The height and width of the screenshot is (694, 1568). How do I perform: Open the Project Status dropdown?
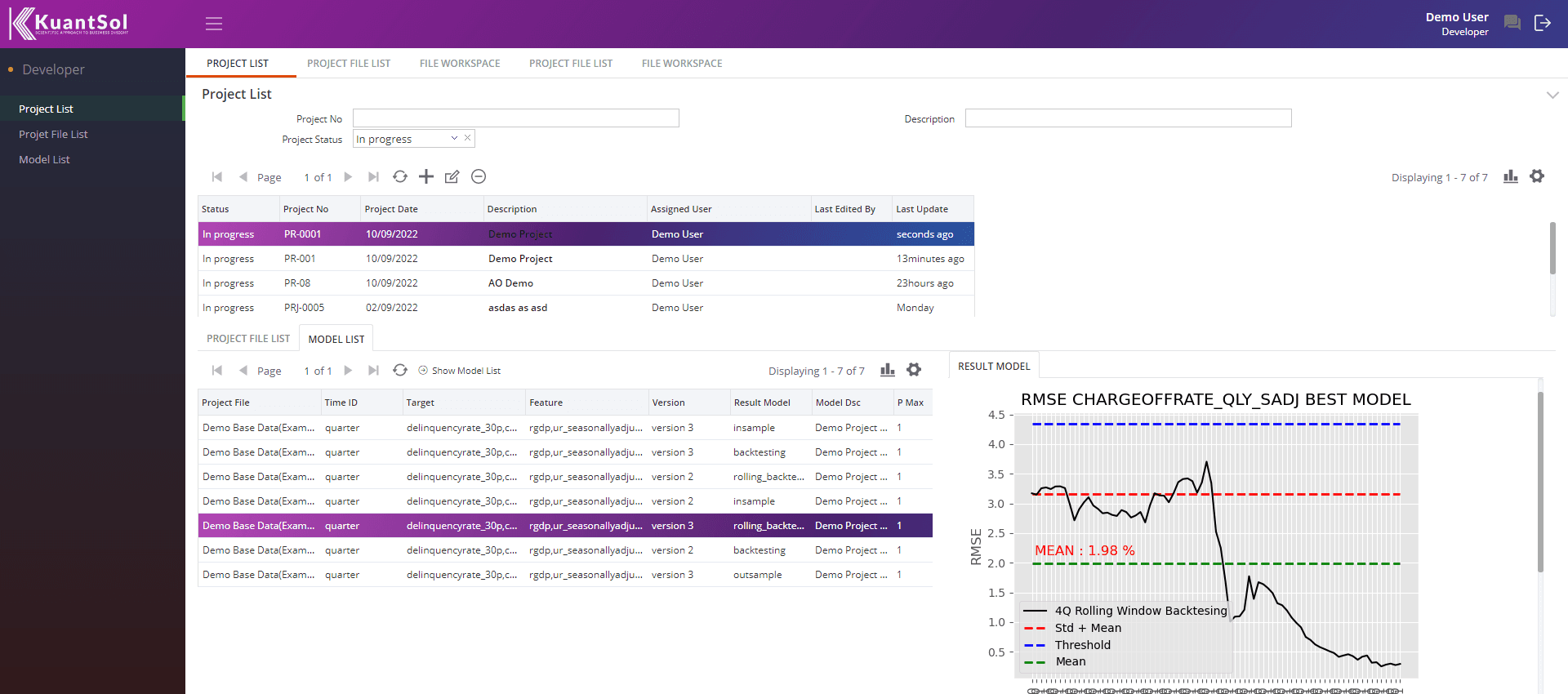(x=454, y=139)
